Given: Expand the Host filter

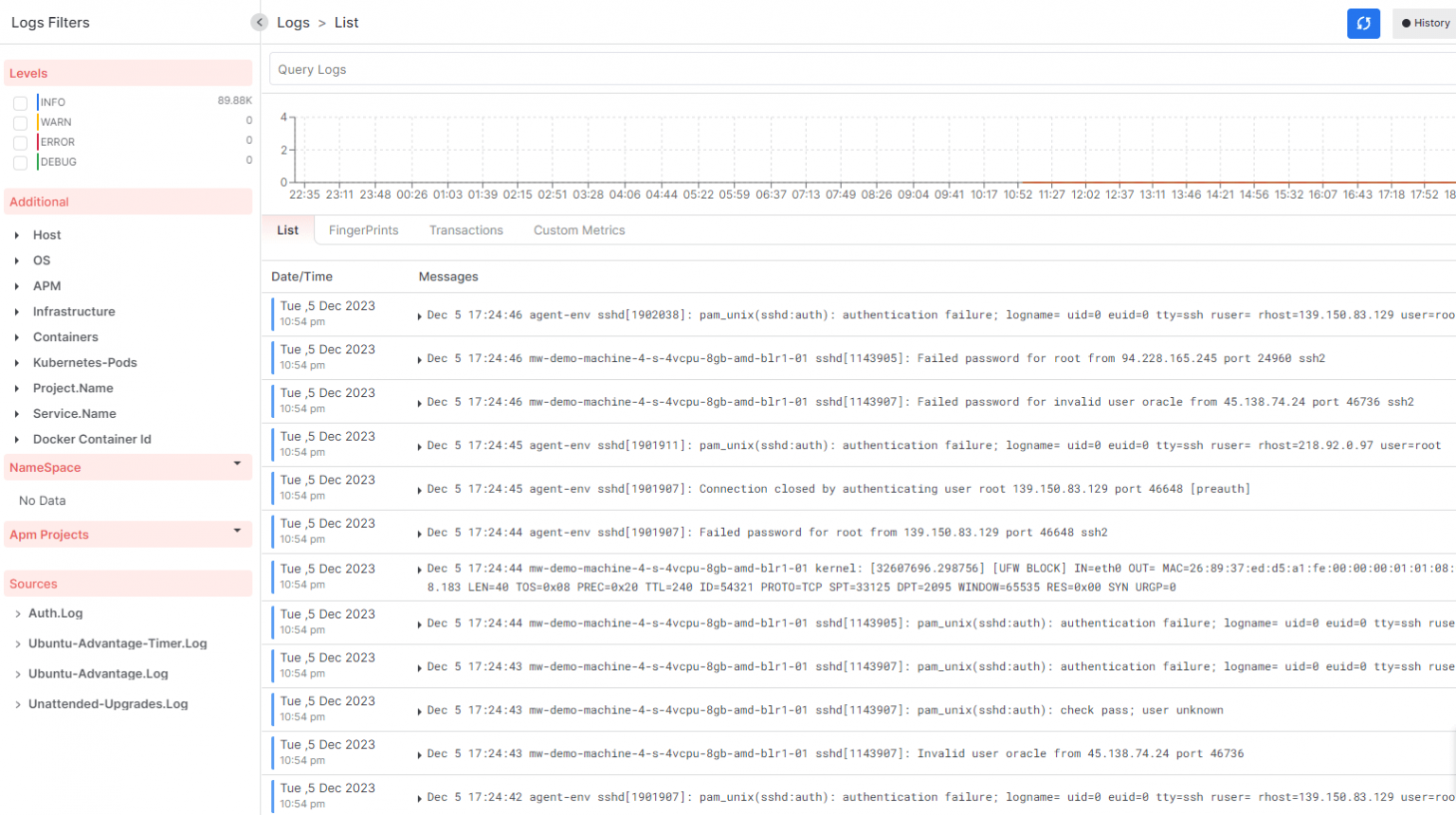Looking at the screenshot, I should tap(17, 235).
